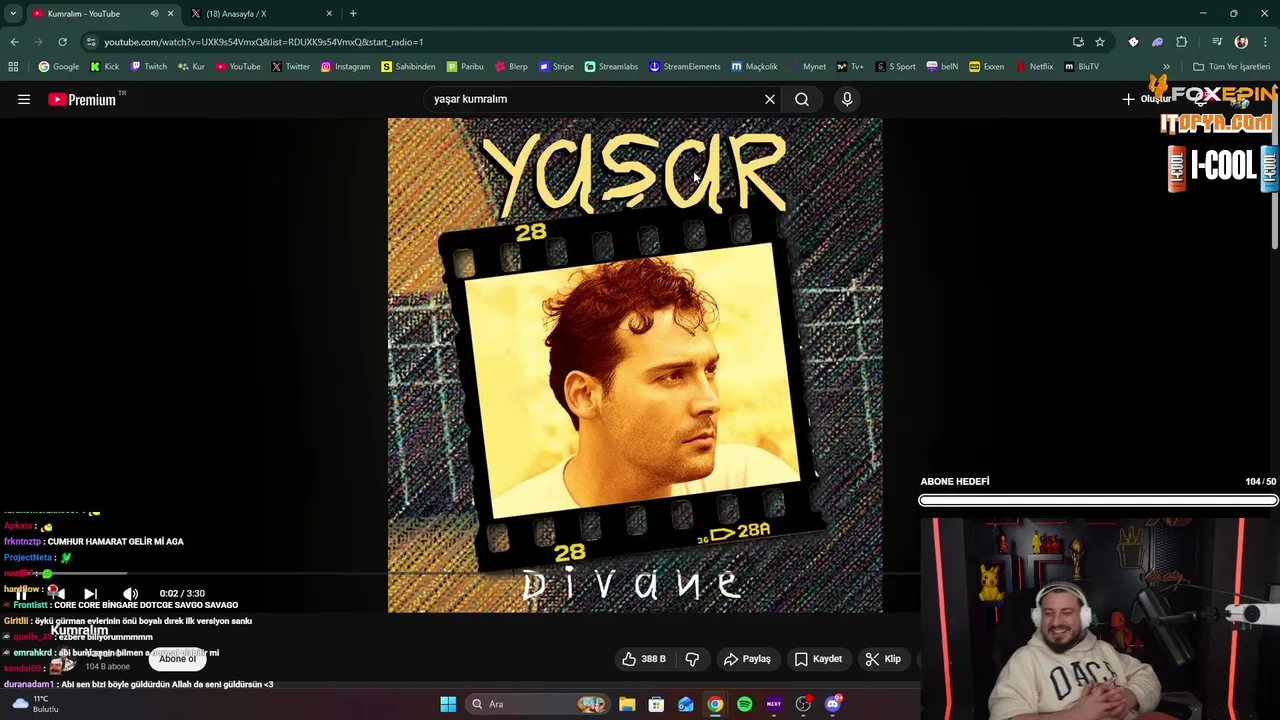Image resolution: width=1280 pixels, height=720 pixels.
Task: Open the apps grid in bookmarks bar
Action: [13, 67]
